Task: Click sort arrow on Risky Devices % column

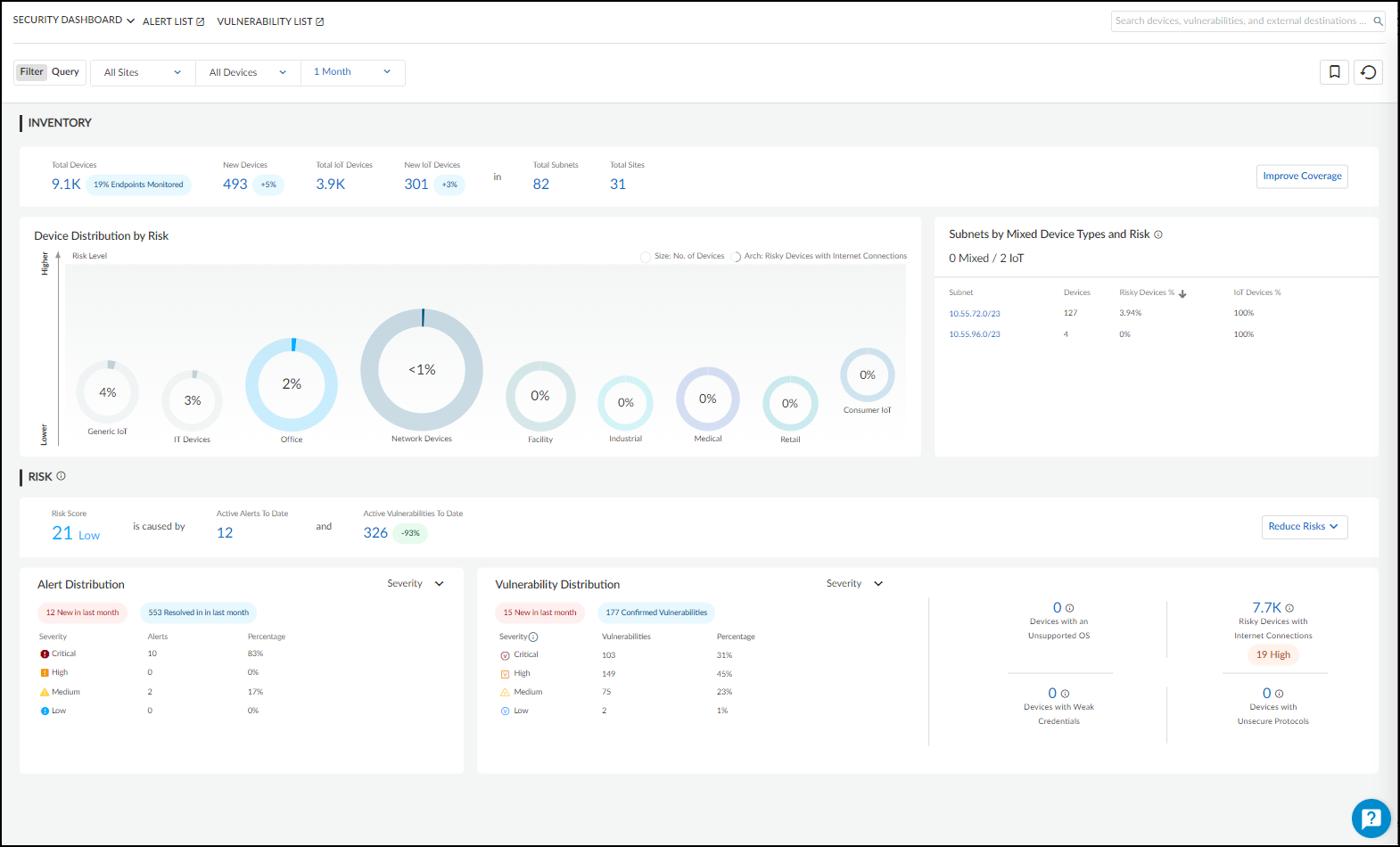Action: (1182, 293)
